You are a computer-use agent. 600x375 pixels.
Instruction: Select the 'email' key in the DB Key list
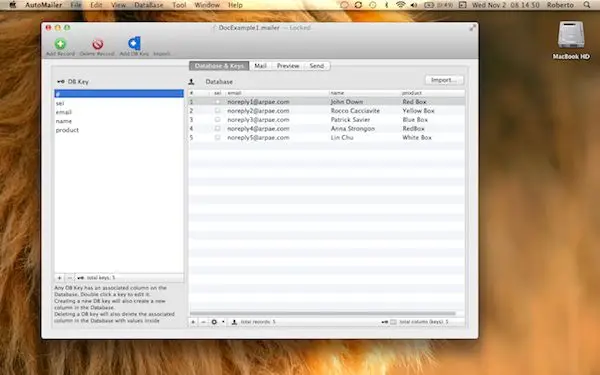pos(119,112)
